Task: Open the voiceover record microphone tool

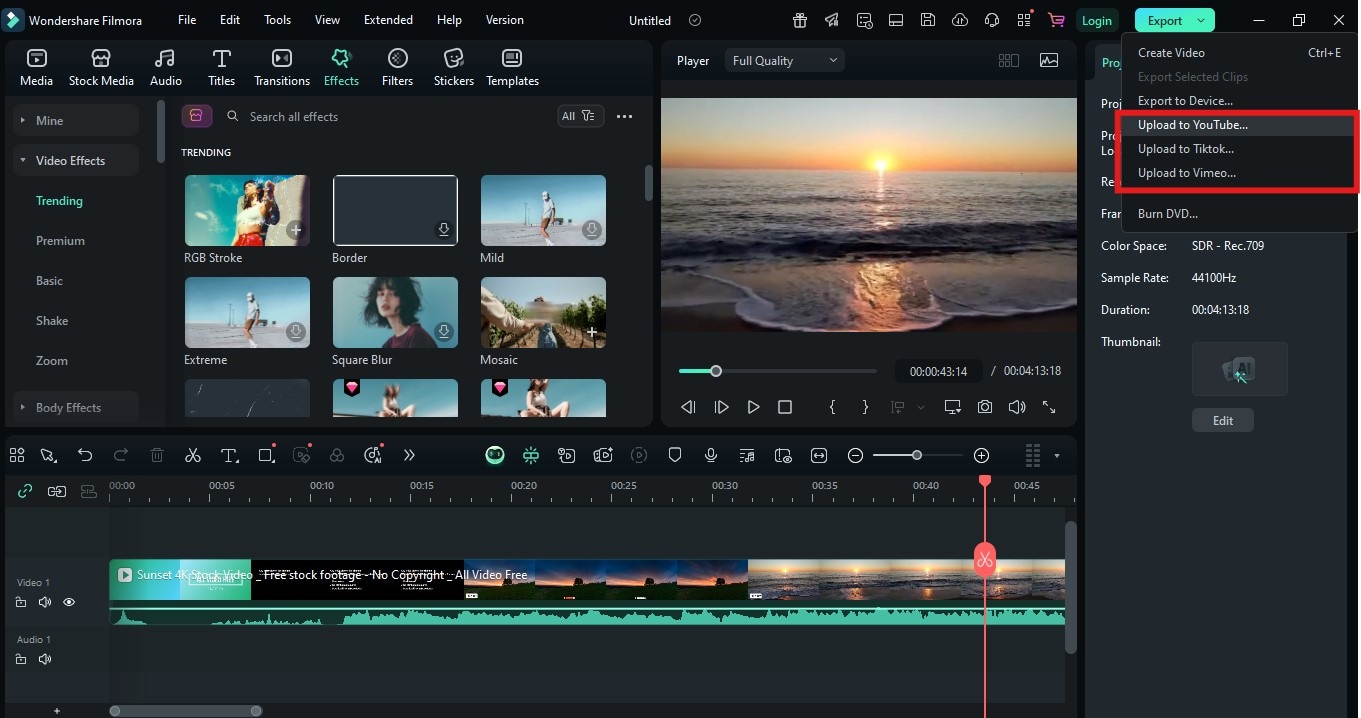Action: tap(710, 455)
